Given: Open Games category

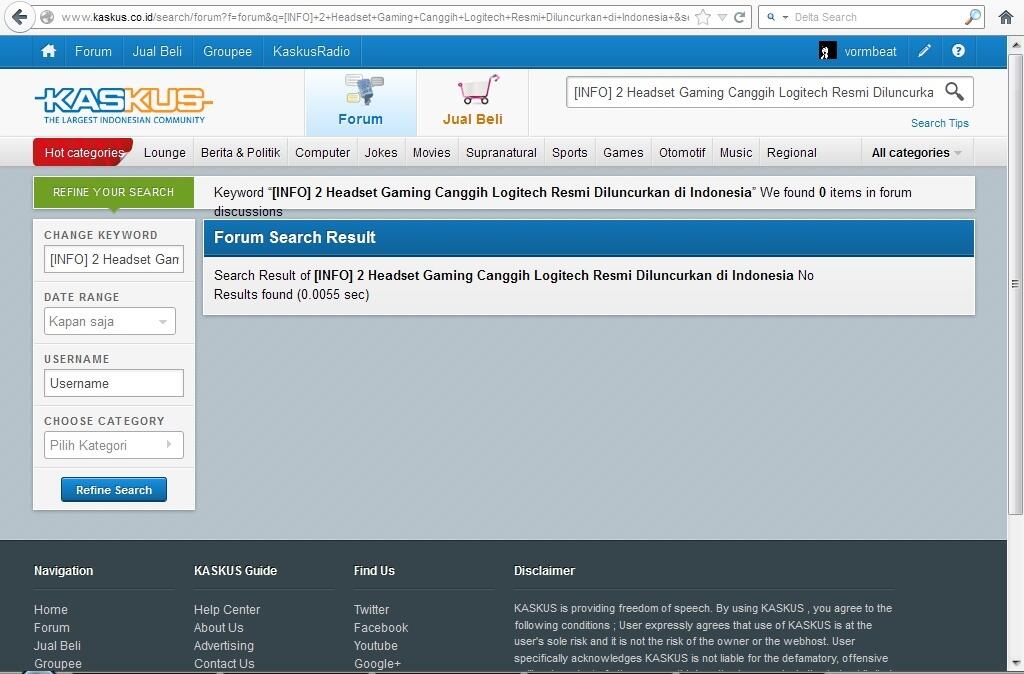Looking at the screenshot, I should click(x=623, y=153).
